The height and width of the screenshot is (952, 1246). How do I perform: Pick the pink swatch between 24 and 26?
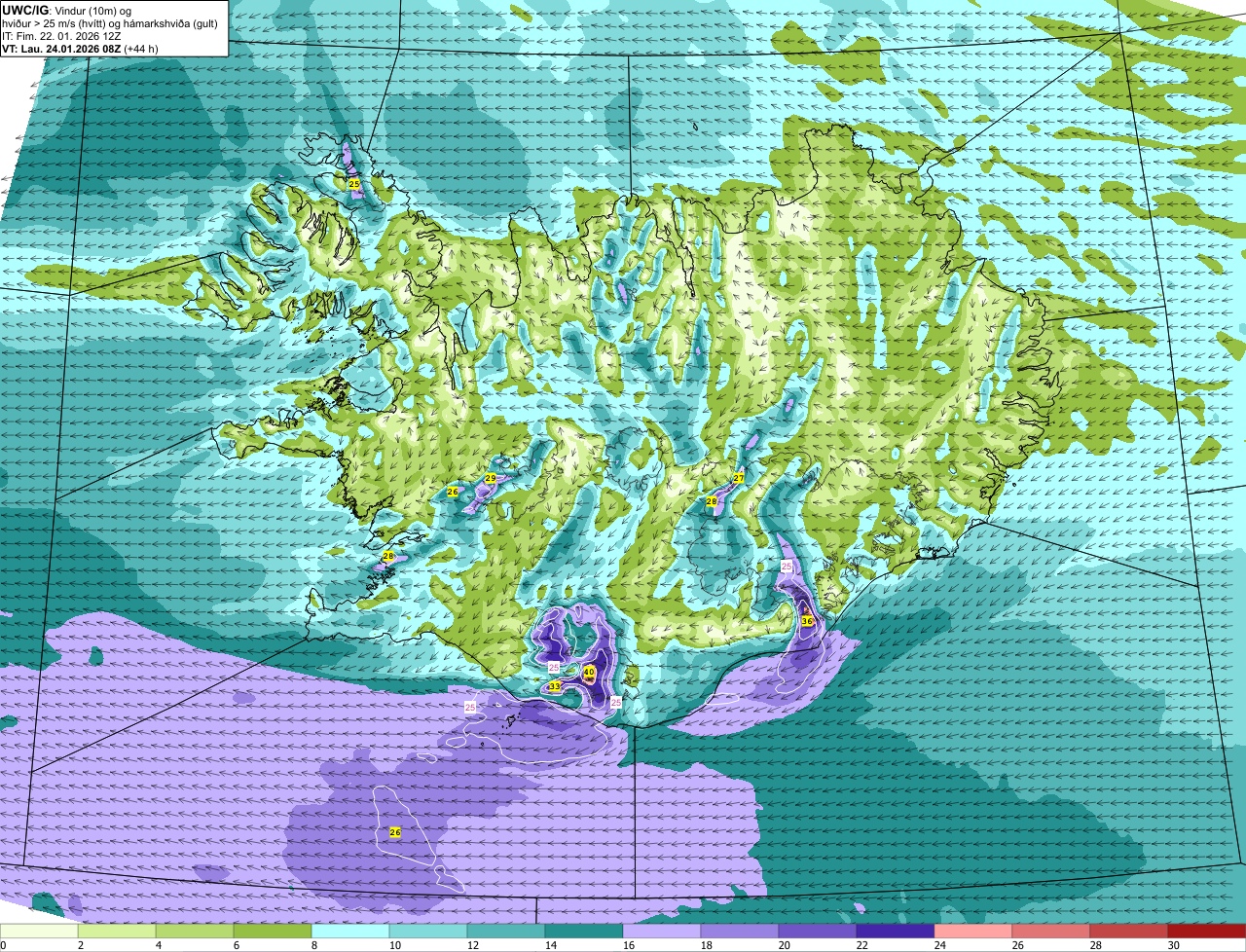pos(973,931)
